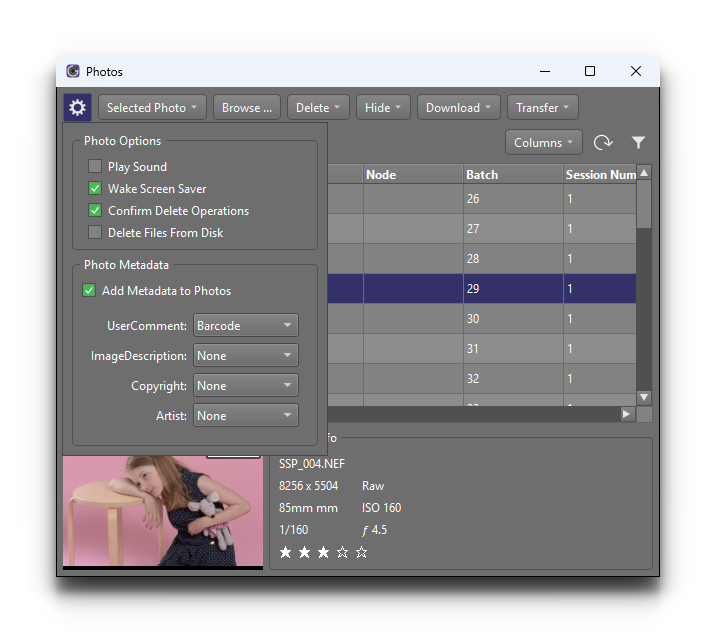Select the row with batch 31
This screenshot has width=716, height=633.
pyautogui.click(x=482, y=348)
